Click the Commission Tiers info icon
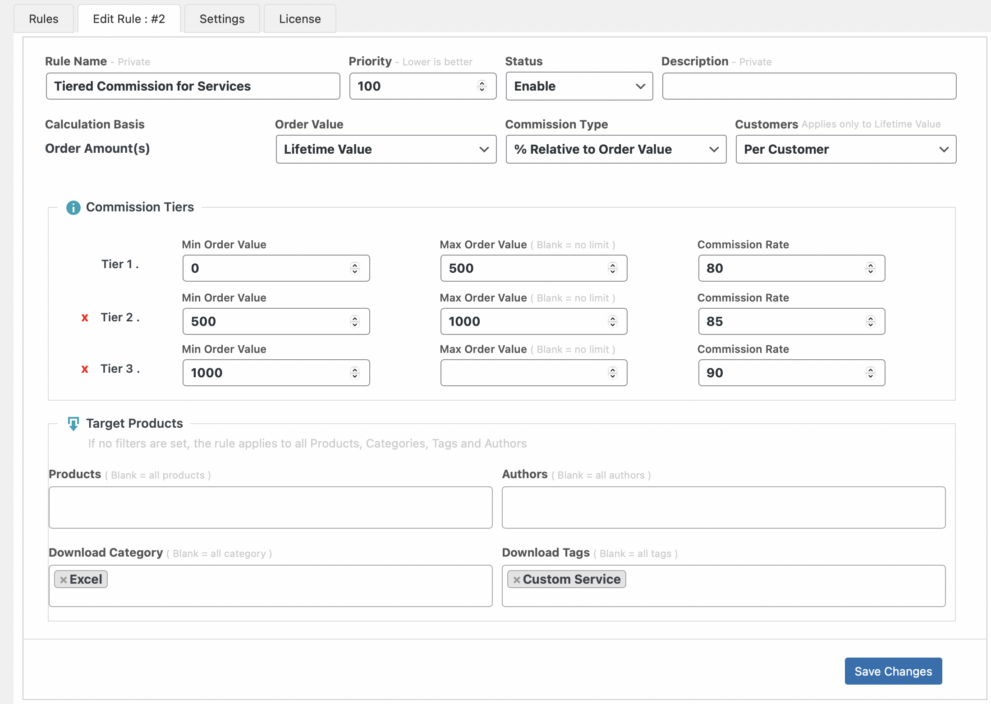 [73, 208]
